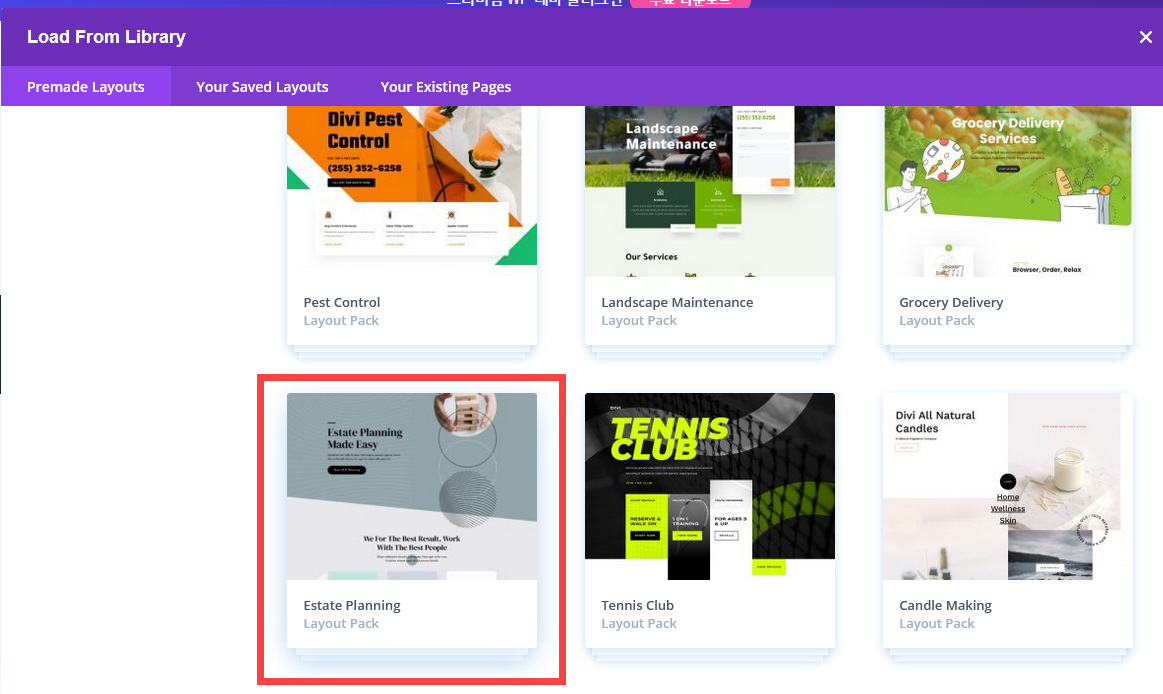Click the Load From Library heading
Viewport: 1163px width, 694px height.
click(106, 37)
